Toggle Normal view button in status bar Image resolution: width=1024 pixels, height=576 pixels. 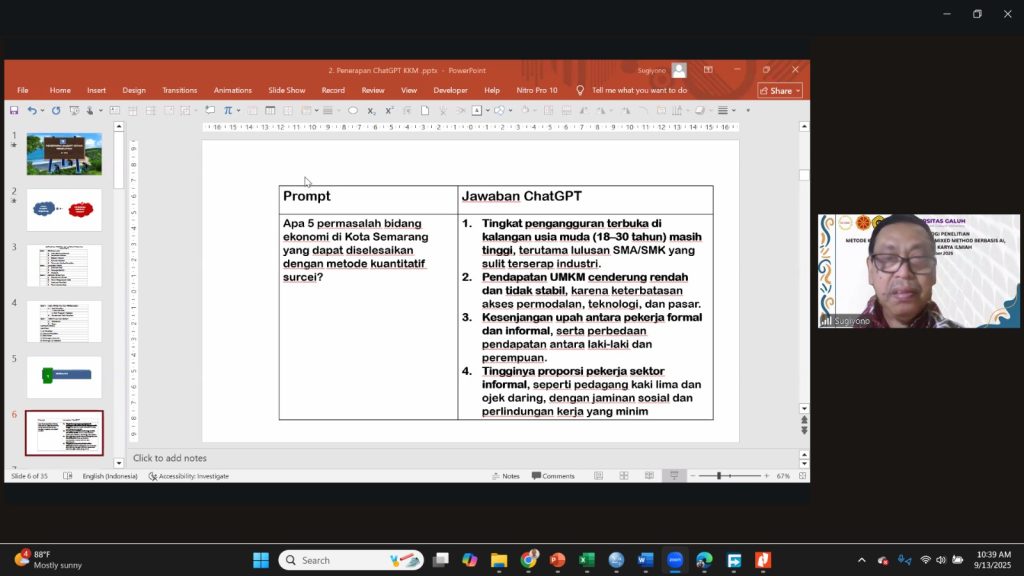(597, 476)
